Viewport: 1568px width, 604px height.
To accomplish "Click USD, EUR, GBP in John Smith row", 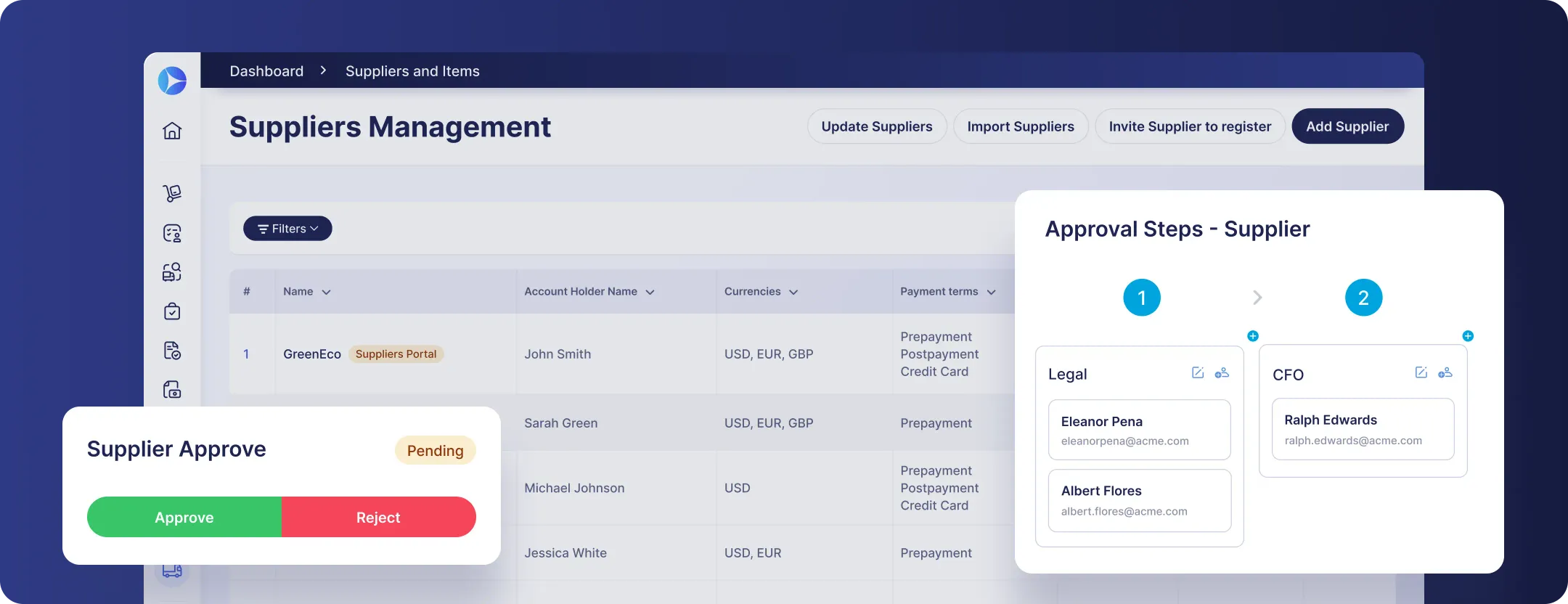I will coord(769,354).
